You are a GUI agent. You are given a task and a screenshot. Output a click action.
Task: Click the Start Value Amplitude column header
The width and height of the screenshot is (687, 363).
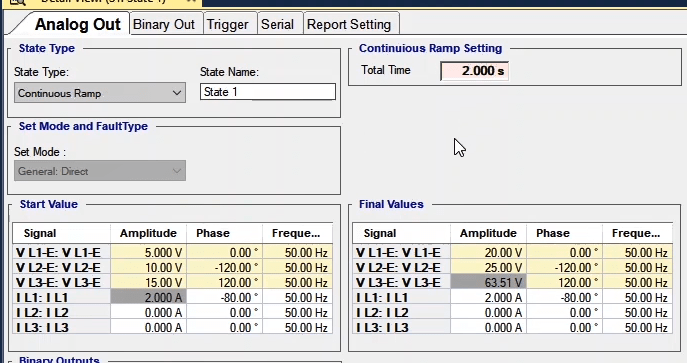(x=149, y=233)
